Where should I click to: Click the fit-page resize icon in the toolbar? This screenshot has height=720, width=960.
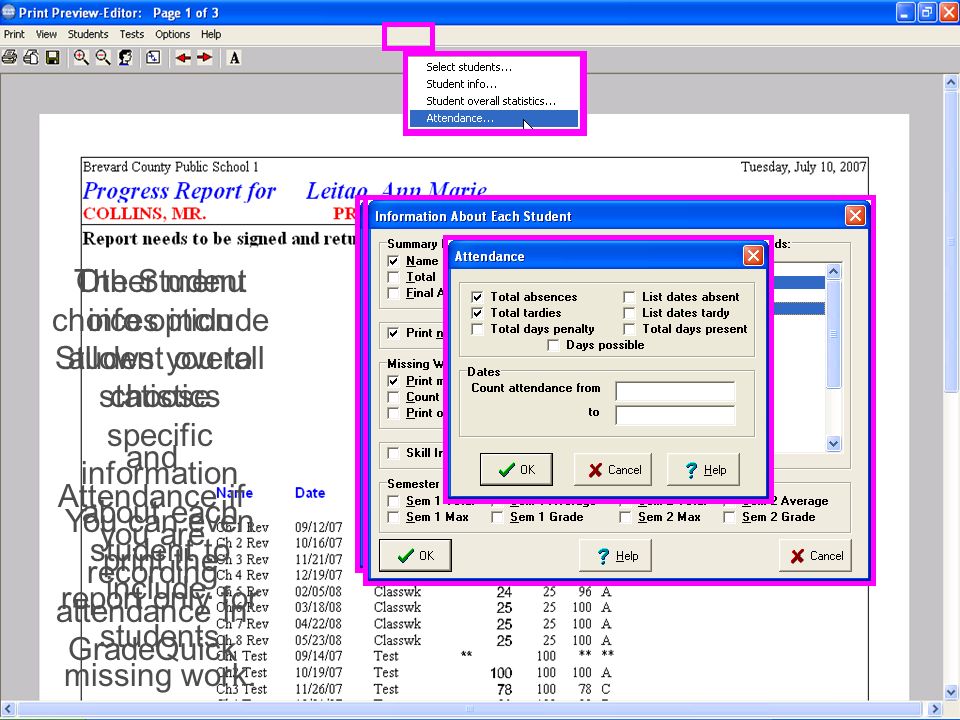pos(153,58)
